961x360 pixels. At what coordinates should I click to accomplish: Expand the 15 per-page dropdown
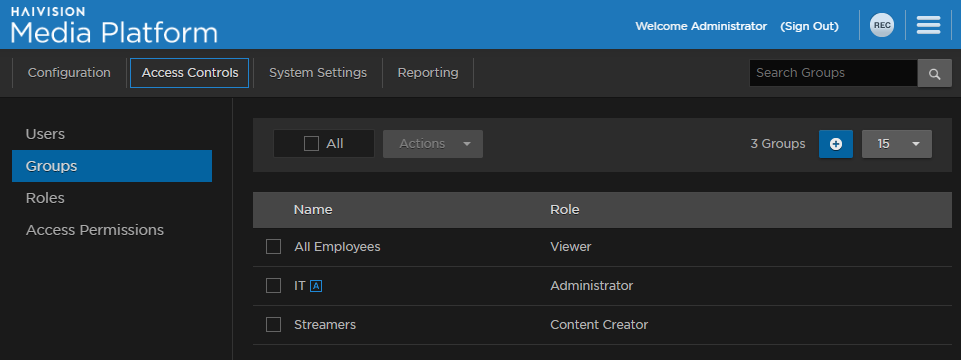[x=897, y=144]
